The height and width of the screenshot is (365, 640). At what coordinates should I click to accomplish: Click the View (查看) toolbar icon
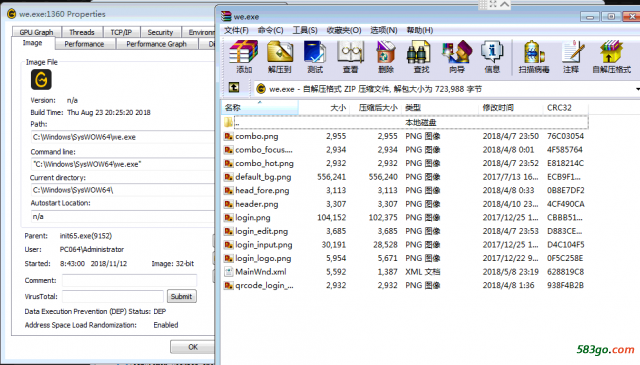350,56
